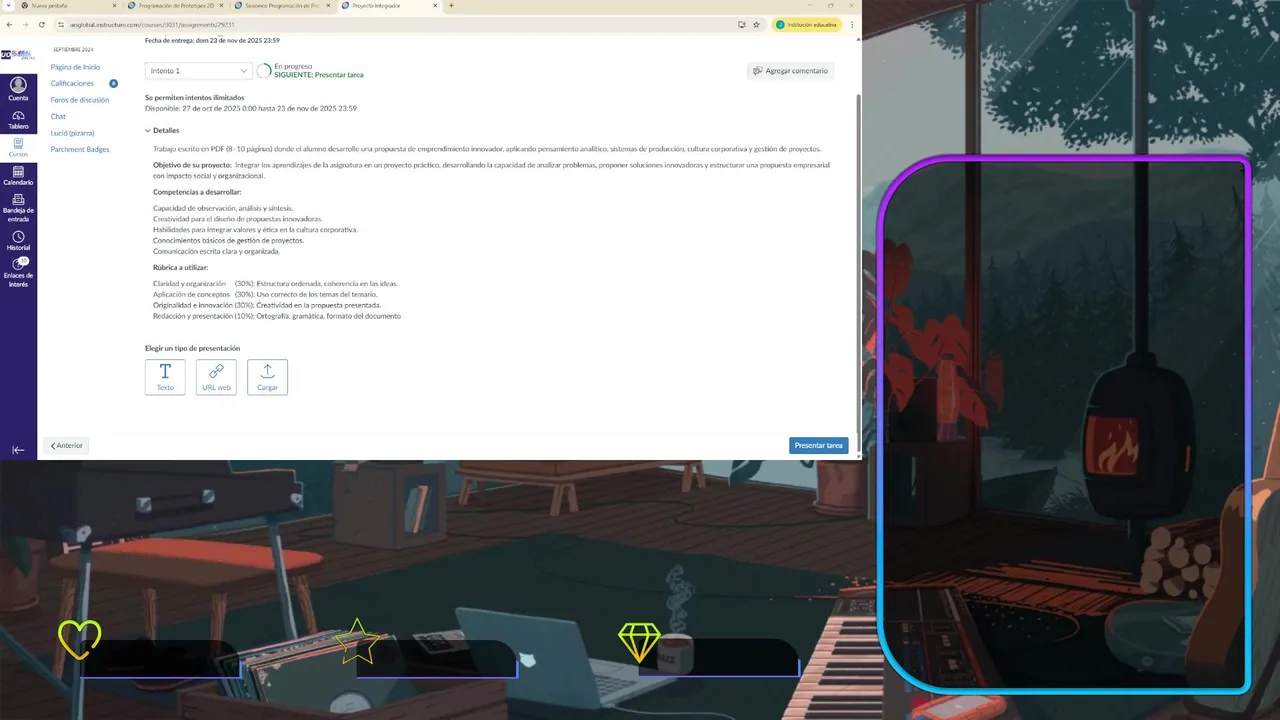Click 'Competencias a desarrollar:' heading
The height and width of the screenshot is (720, 1280).
point(197,192)
